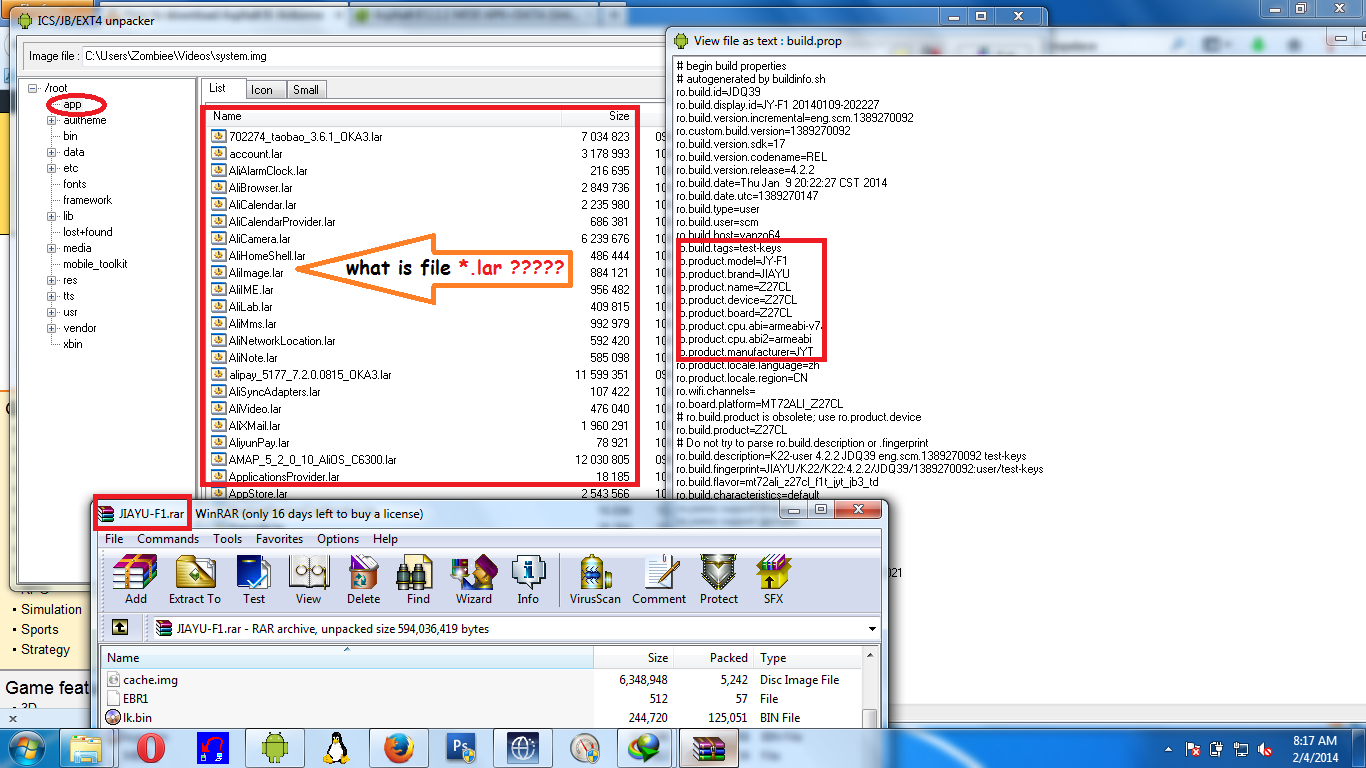Select the List view tab
This screenshot has height=768, width=1366.
221,89
